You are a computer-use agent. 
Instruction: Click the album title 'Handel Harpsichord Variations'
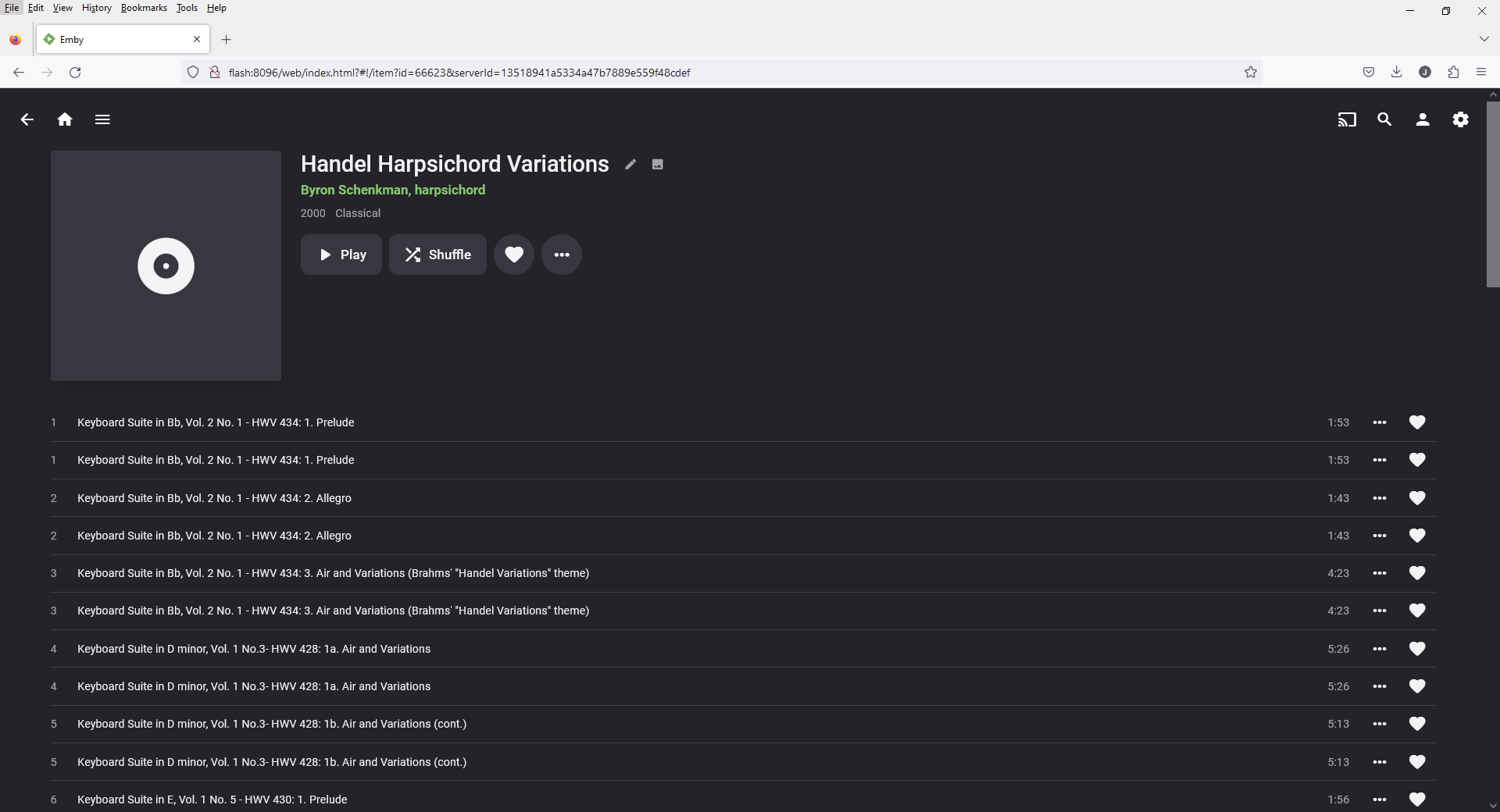pyautogui.click(x=455, y=164)
